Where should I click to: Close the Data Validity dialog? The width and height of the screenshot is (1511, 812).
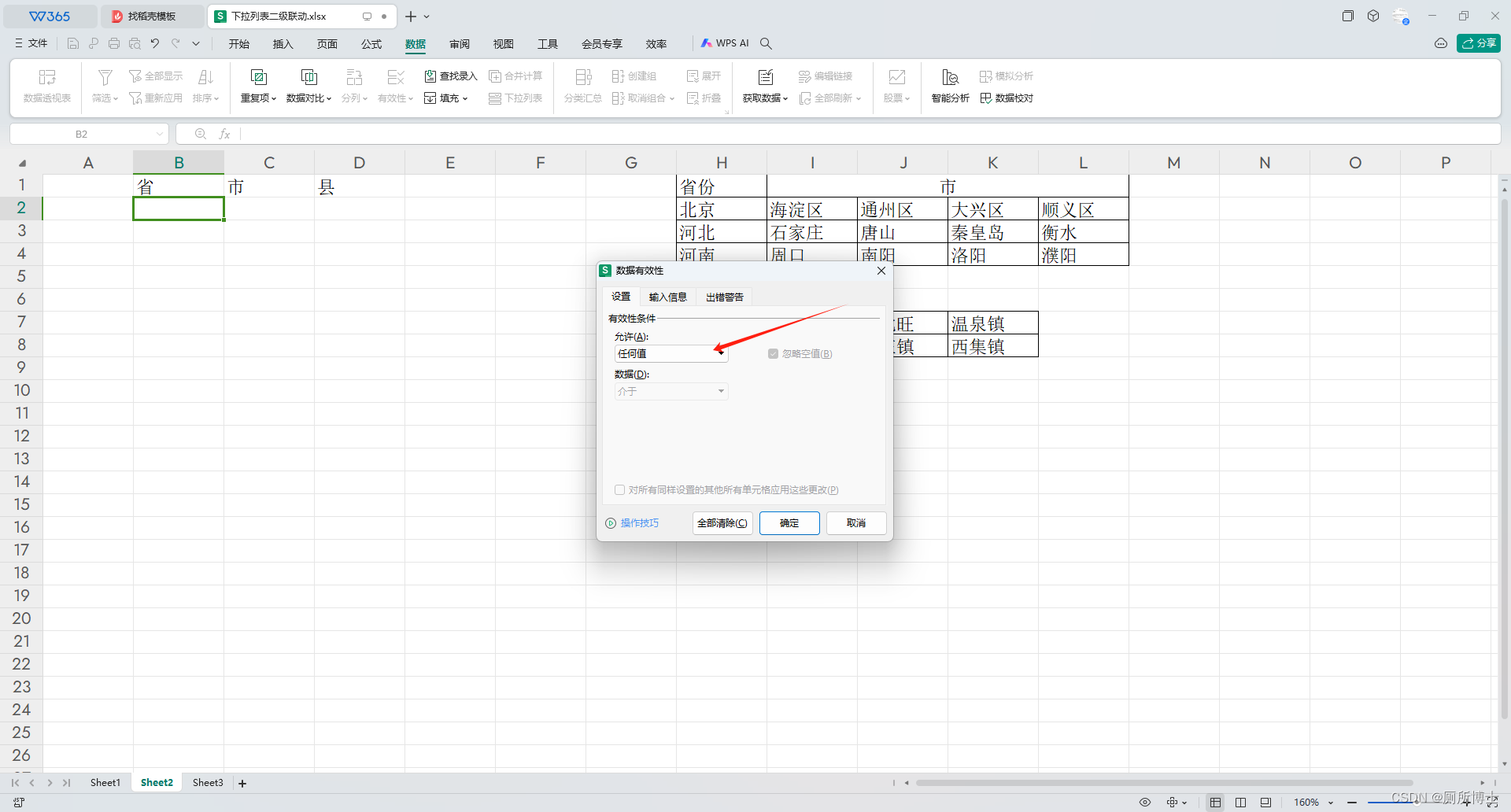click(881, 271)
